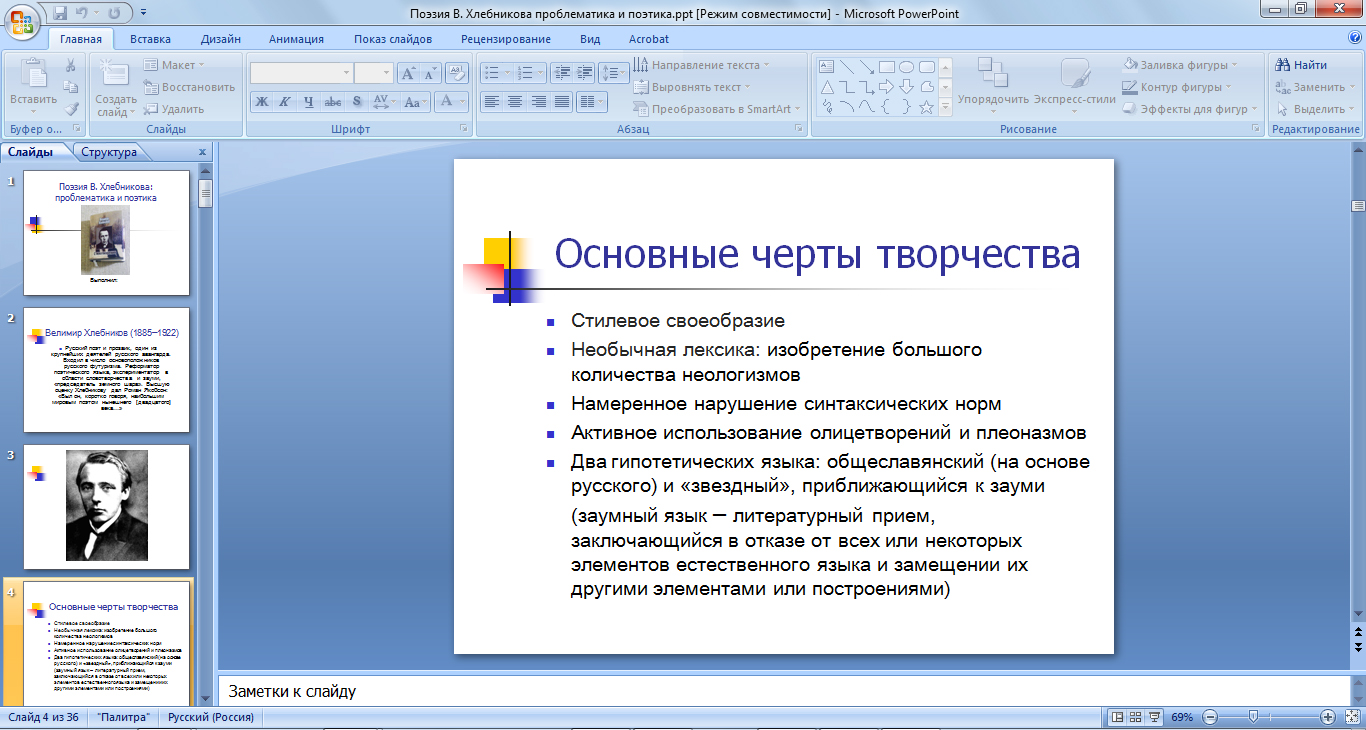Toggle bold formatting in the ribbon
Viewport: 1366px width, 730px height.
(x=261, y=101)
